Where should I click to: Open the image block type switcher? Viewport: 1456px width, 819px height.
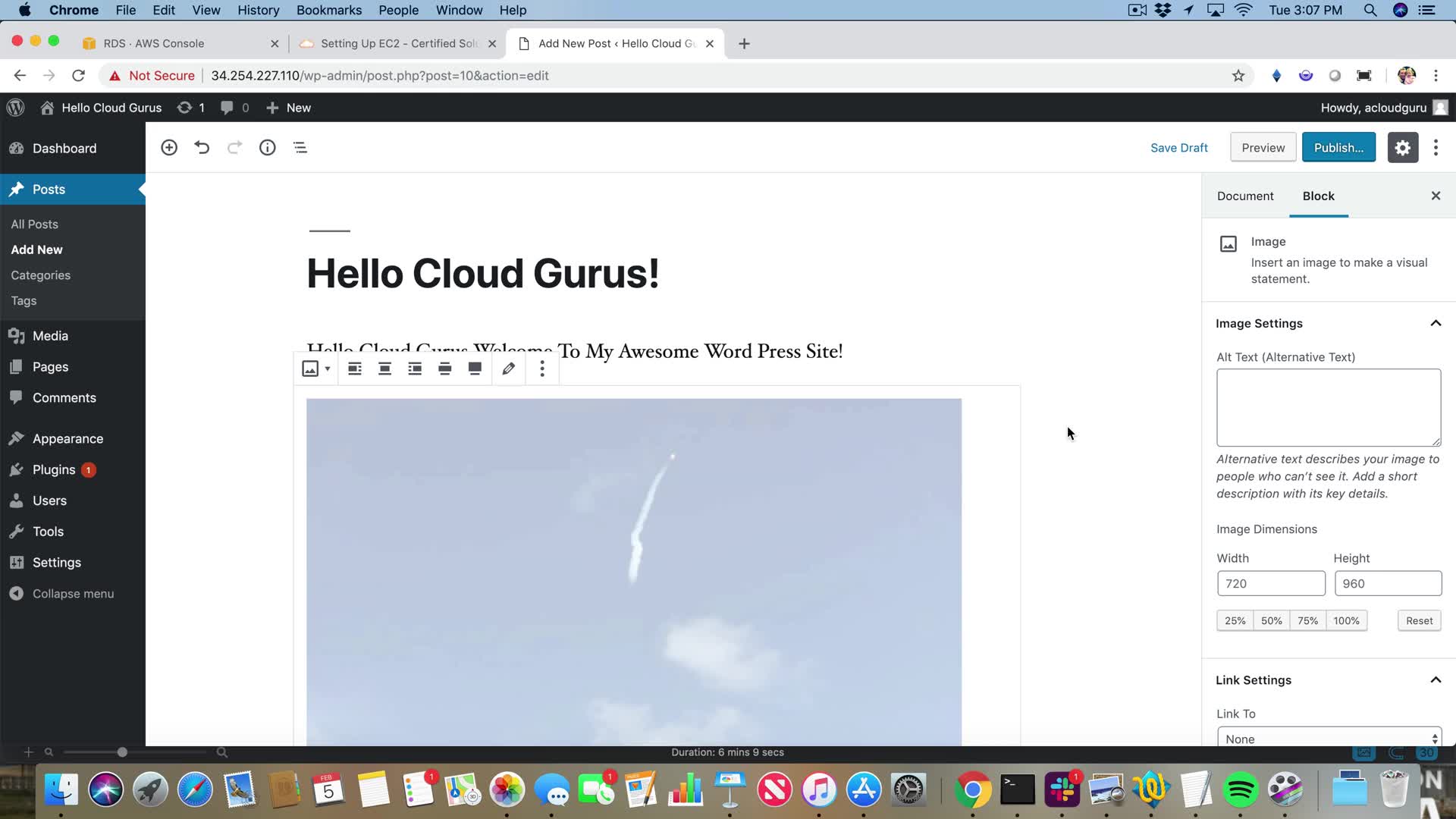click(315, 369)
